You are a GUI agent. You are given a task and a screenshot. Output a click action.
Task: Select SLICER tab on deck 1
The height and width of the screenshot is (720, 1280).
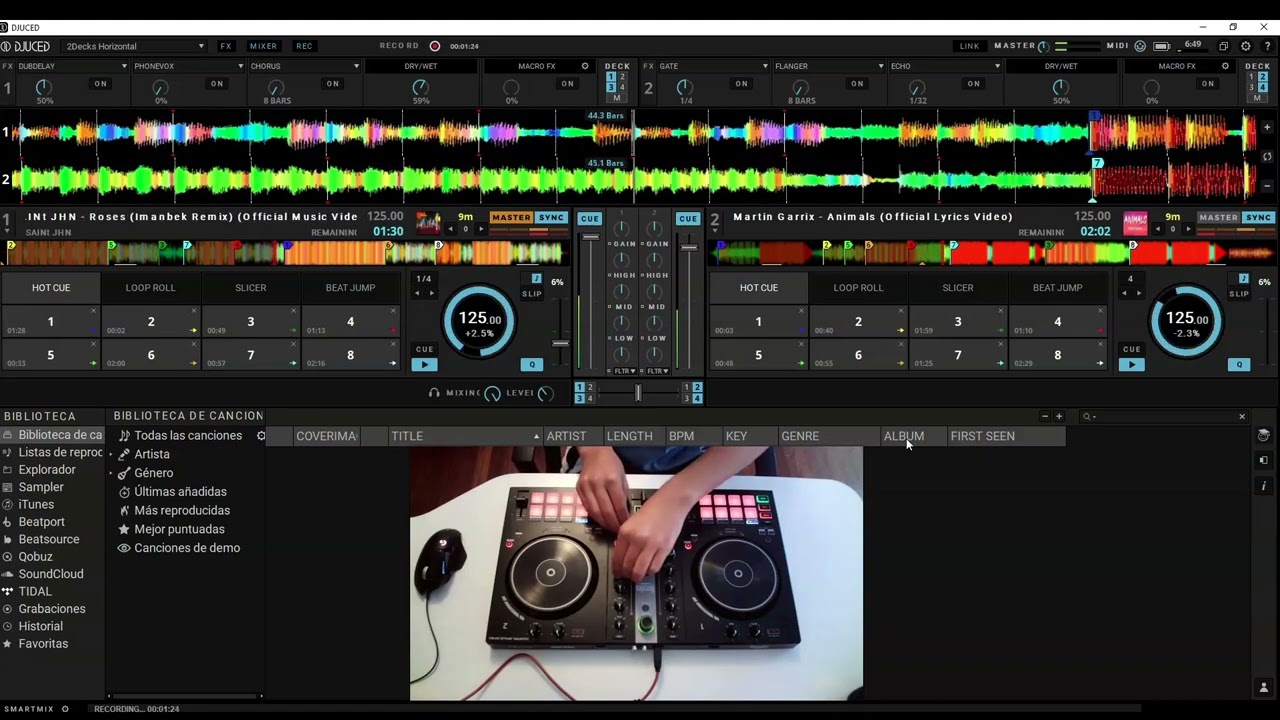251,288
